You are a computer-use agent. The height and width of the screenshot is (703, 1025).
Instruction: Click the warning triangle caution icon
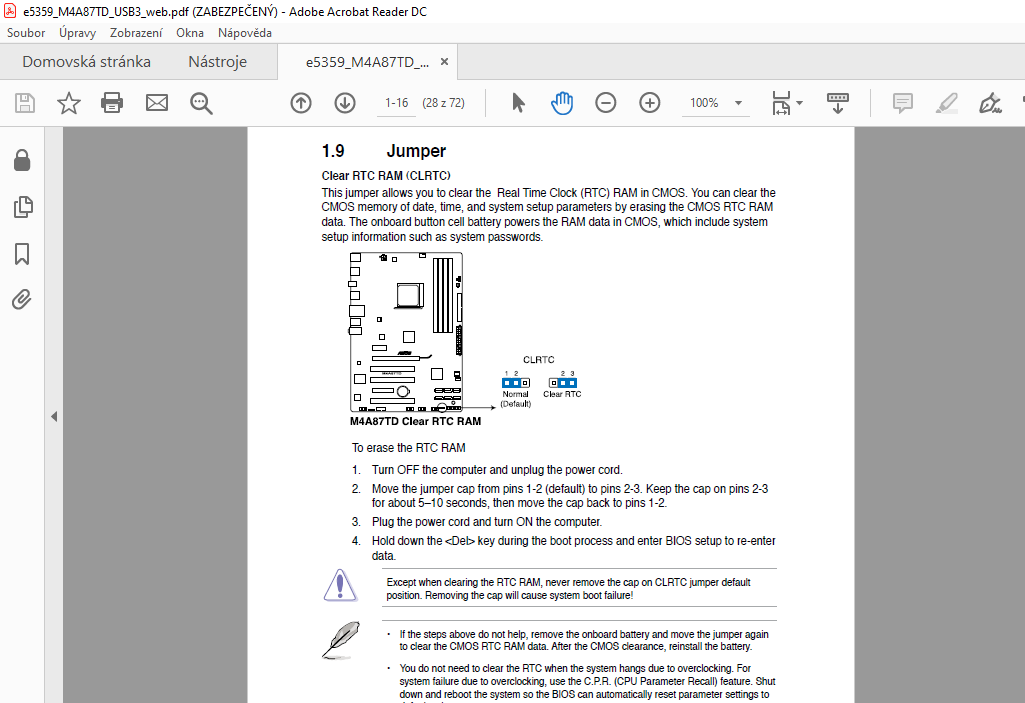340,585
